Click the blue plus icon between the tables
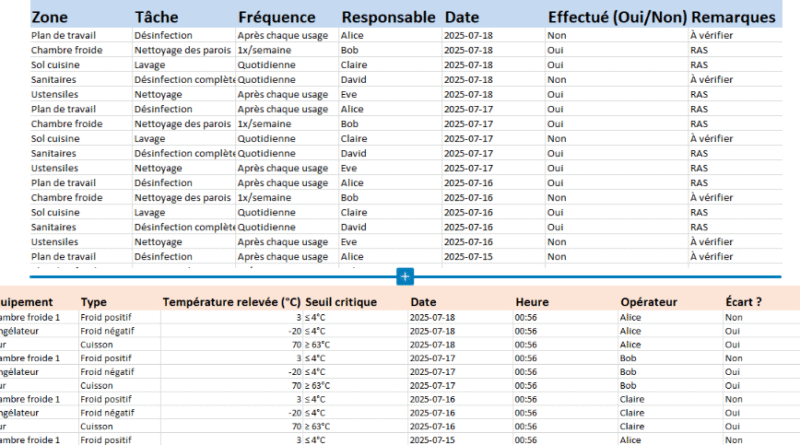The image size is (800, 445). 405,277
